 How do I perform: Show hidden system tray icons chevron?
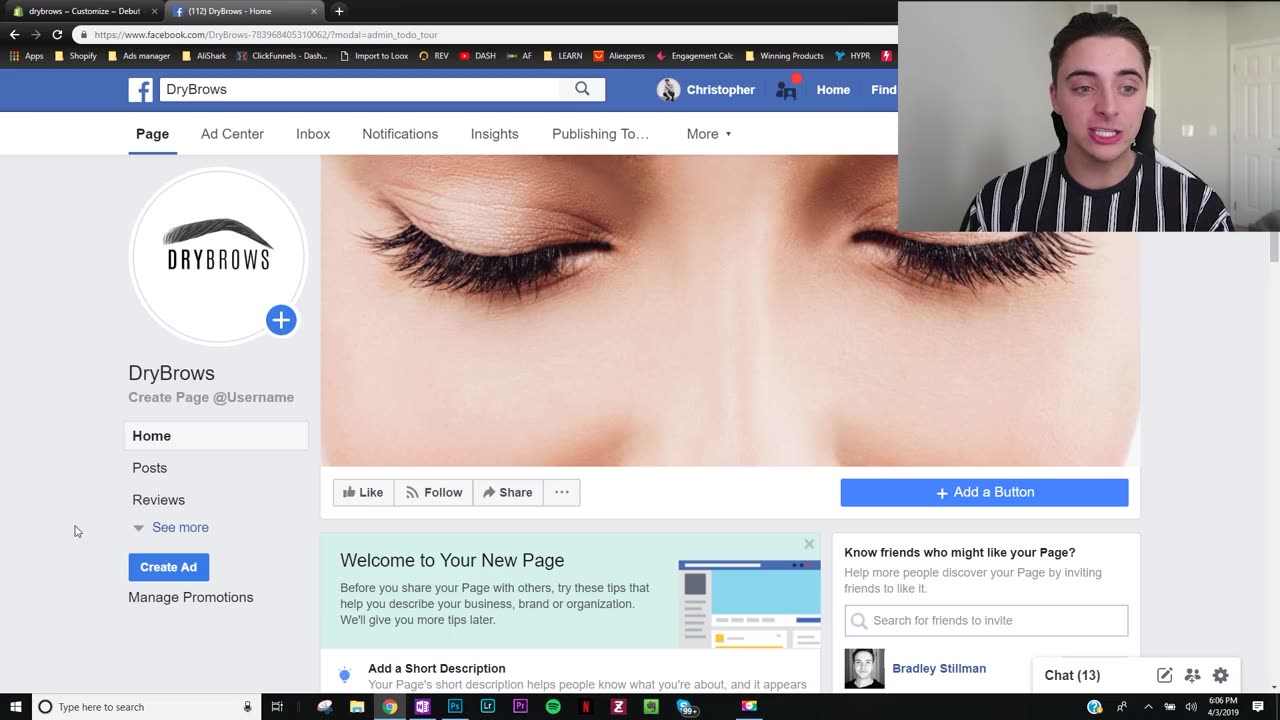point(1148,707)
